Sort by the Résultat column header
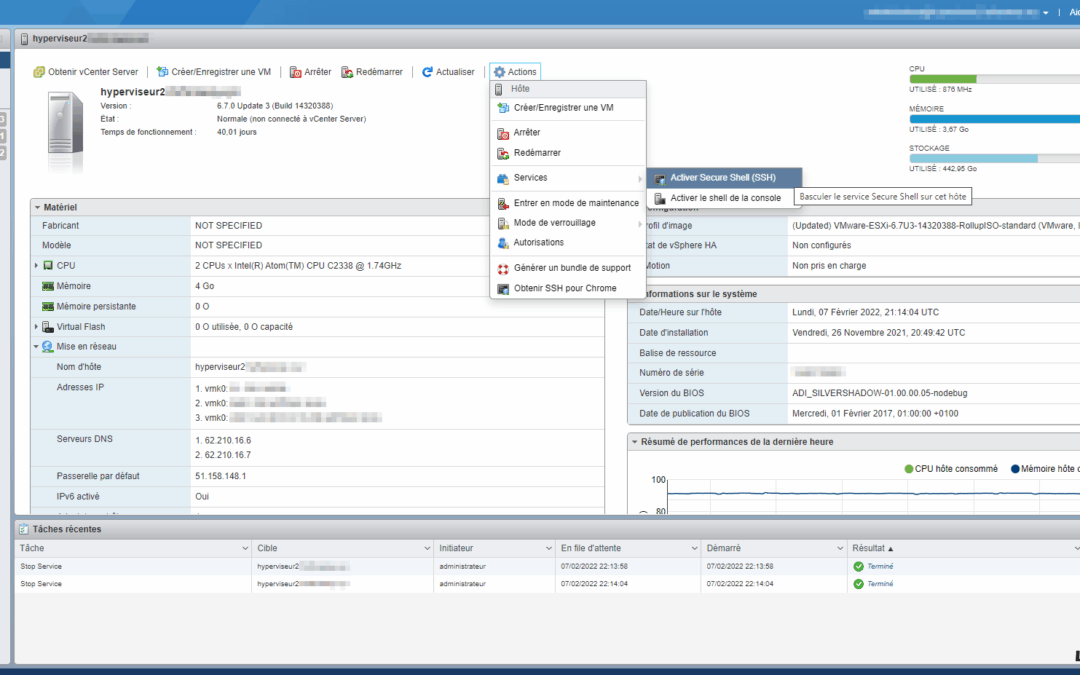Viewport: 1080px width, 675px height. [x=872, y=548]
